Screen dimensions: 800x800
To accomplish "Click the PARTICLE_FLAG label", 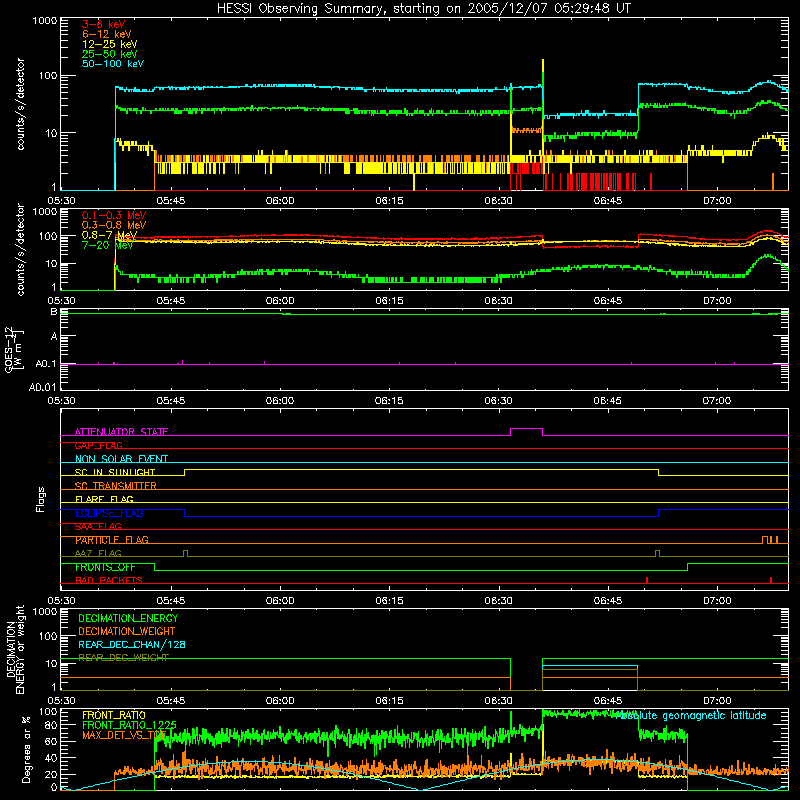I will [x=112, y=540].
